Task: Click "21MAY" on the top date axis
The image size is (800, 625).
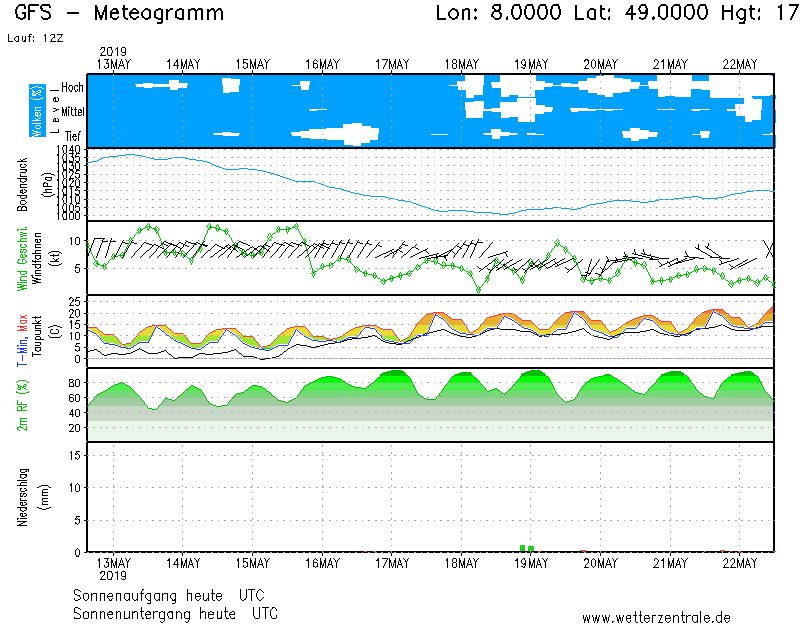Action: (670, 65)
